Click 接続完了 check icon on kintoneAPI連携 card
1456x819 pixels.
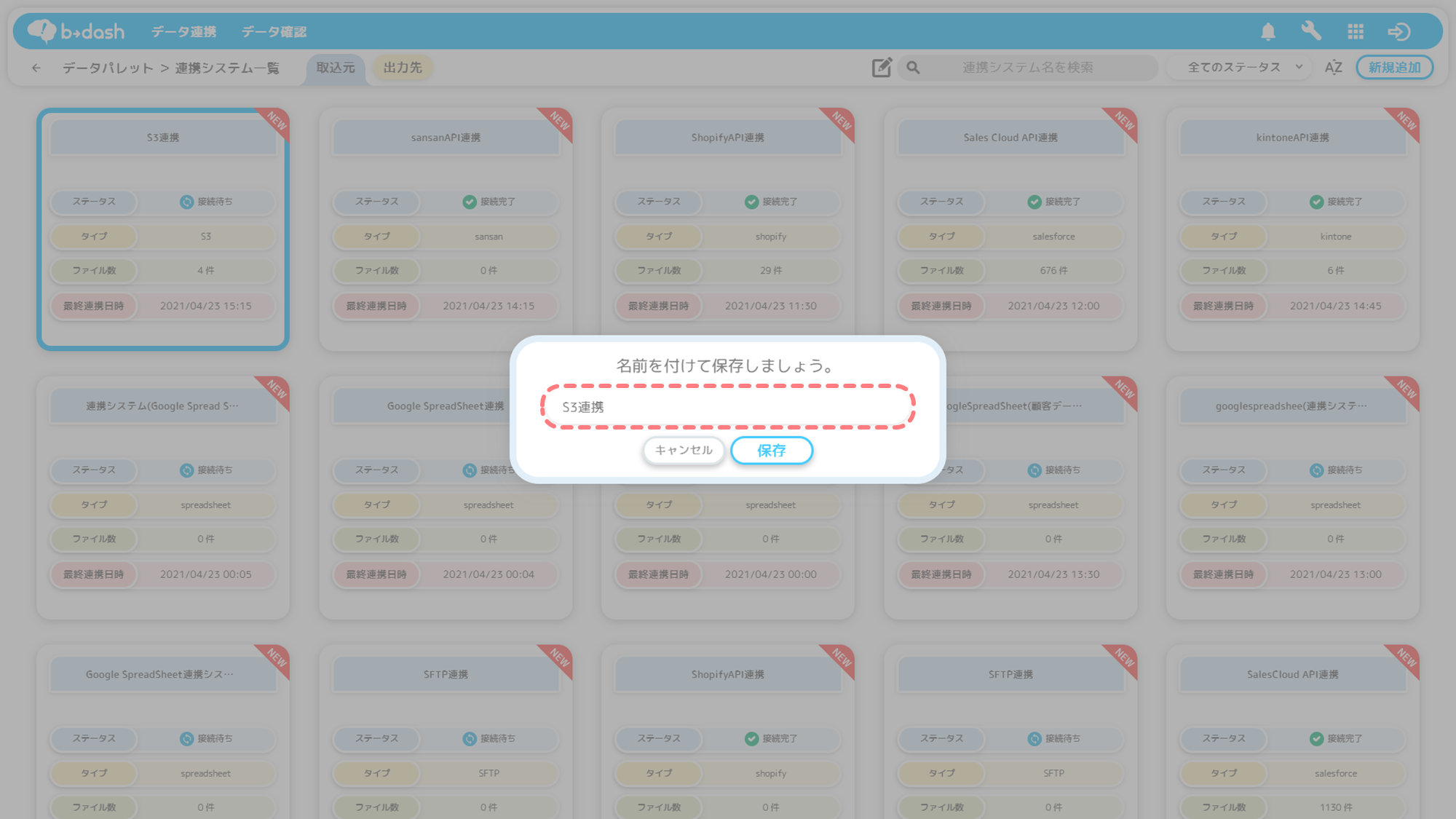(x=1316, y=202)
